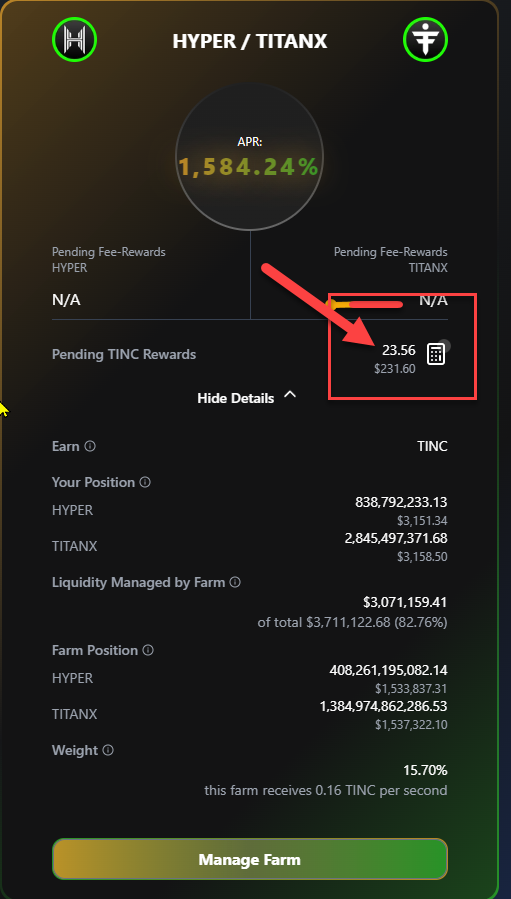Show info for Liquidity Managed by Farm
Viewport: 511px width, 899px height.
[x=235, y=583]
